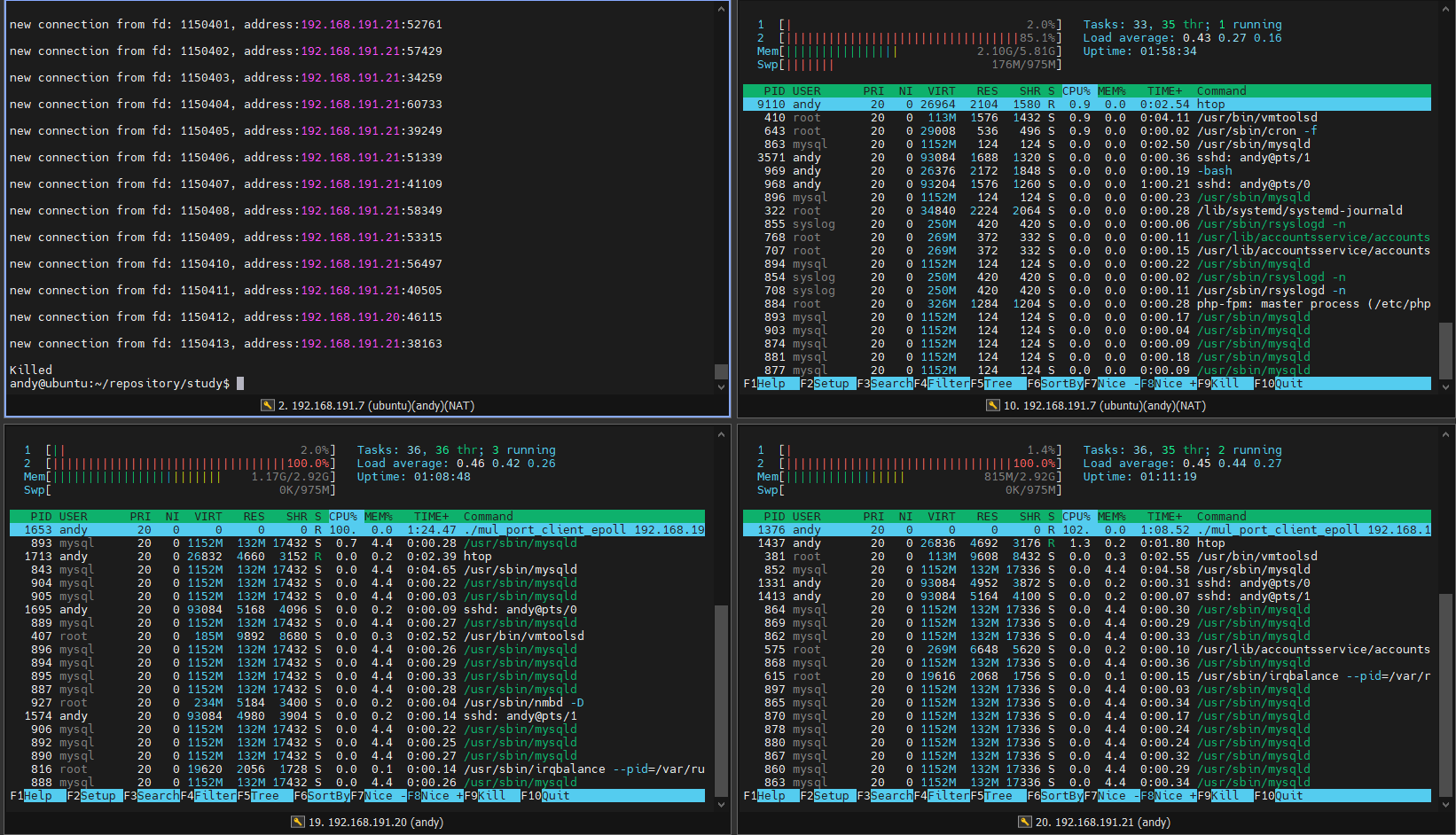Sort by USER column header in session 20 htop
Image resolution: width=1456 pixels, height=835 pixels.
[x=807, y=517]
